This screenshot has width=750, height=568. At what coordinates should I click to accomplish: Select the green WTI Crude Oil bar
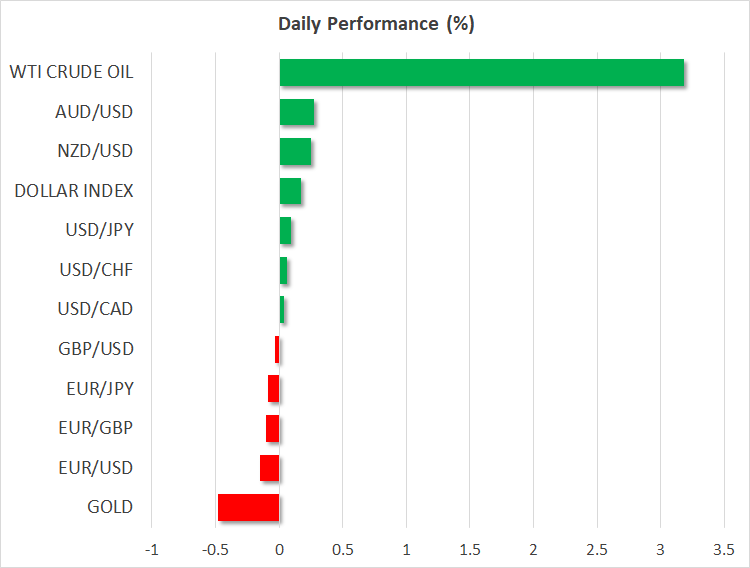[481, 73]
